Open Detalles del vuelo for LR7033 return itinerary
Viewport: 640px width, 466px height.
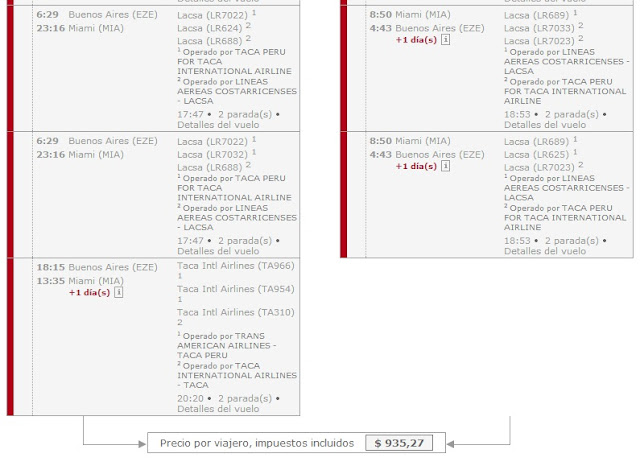click(x=545, y=125)
